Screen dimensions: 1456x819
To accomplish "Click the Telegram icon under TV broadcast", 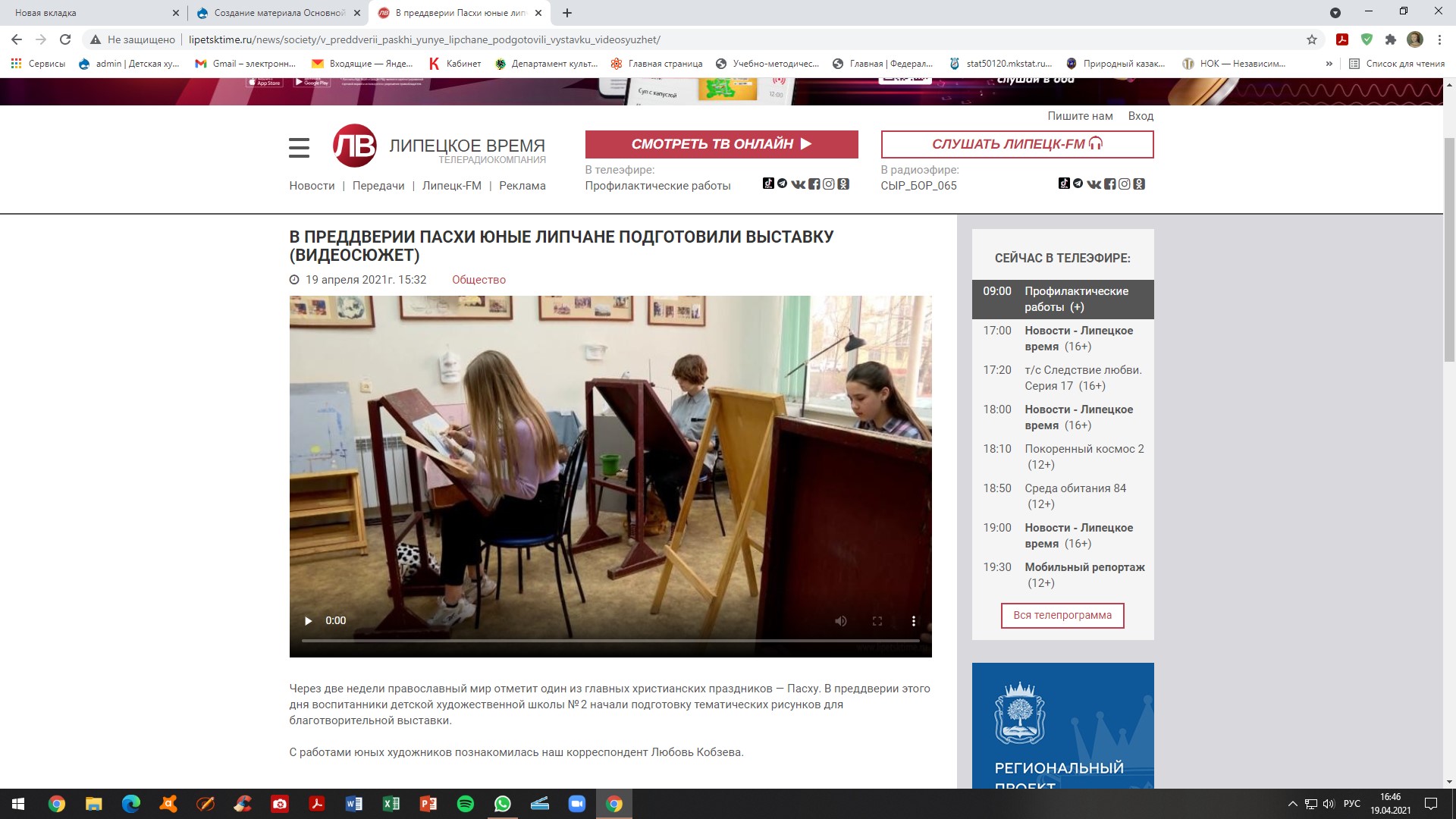I will 783,184.
